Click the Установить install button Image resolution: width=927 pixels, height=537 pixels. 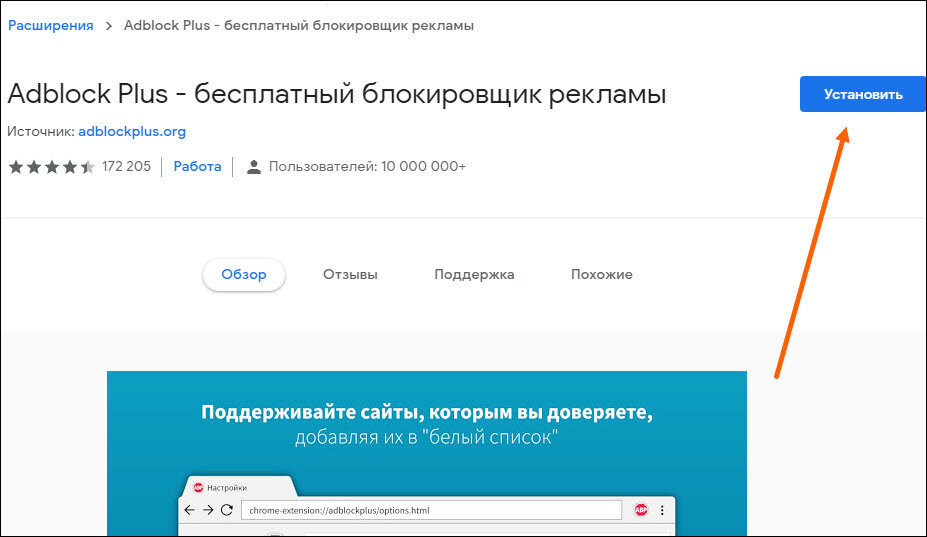[863, 94]
